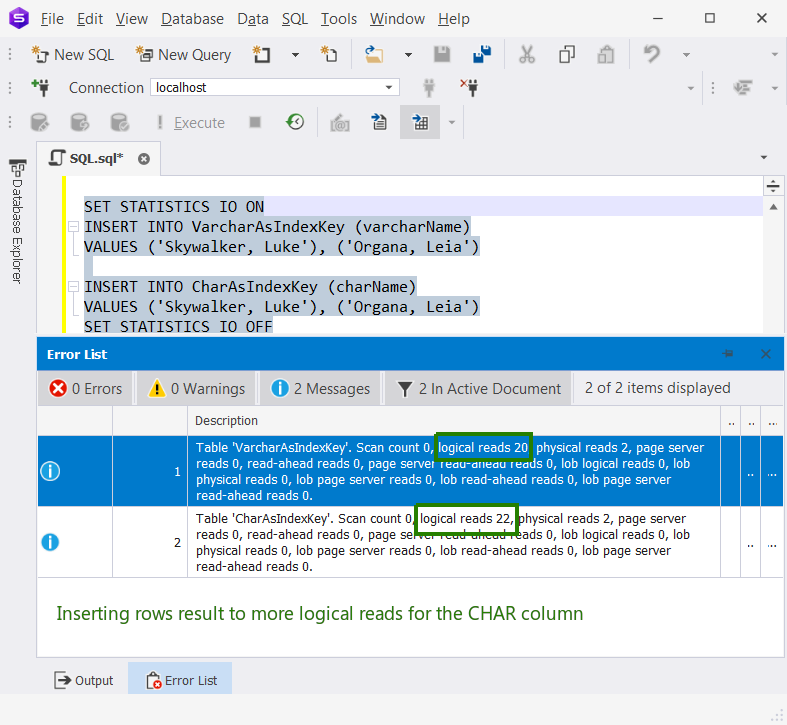Open the Edit menu
Screen dimensions: 787x725
tap(90, 19)
